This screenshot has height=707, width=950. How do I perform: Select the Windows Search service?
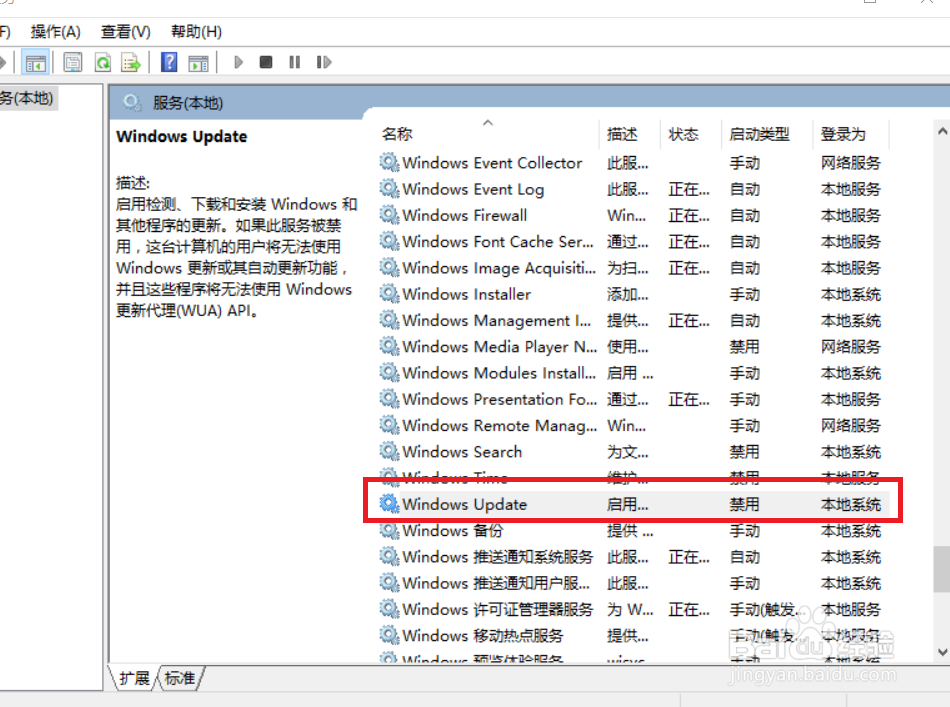[633, 452]
